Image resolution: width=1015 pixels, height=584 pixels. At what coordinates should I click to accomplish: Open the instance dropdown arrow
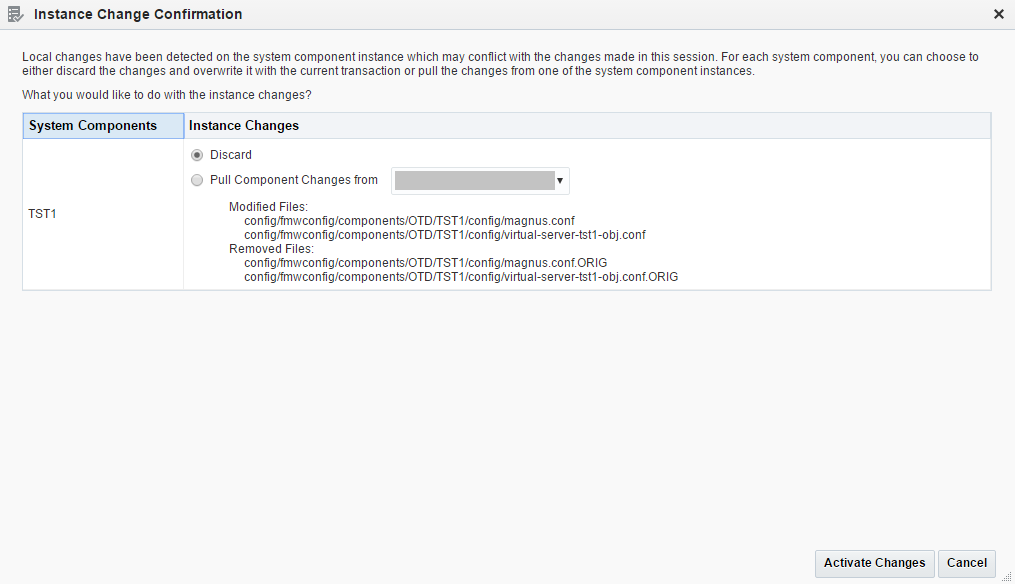point(561,181)
